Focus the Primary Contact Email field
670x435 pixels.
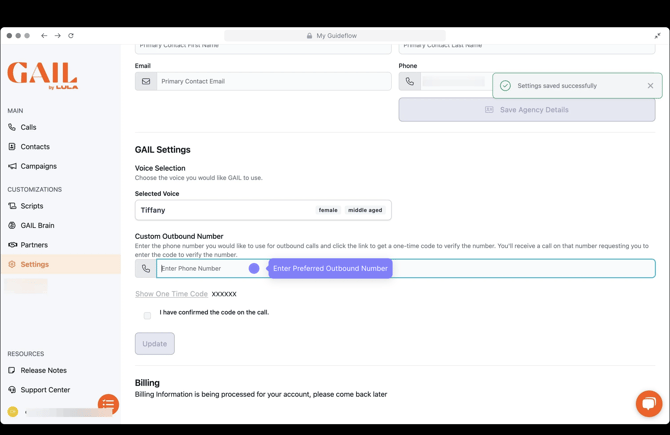point(274,81)
